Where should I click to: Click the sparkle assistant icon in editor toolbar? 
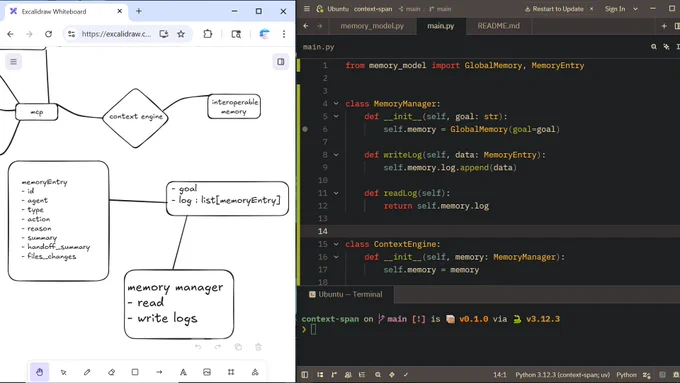coord(666,47)
